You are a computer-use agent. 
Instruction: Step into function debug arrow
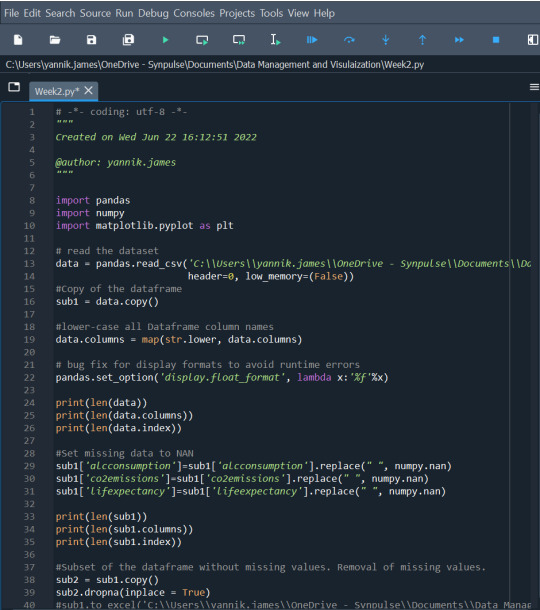tap(386, 40)
